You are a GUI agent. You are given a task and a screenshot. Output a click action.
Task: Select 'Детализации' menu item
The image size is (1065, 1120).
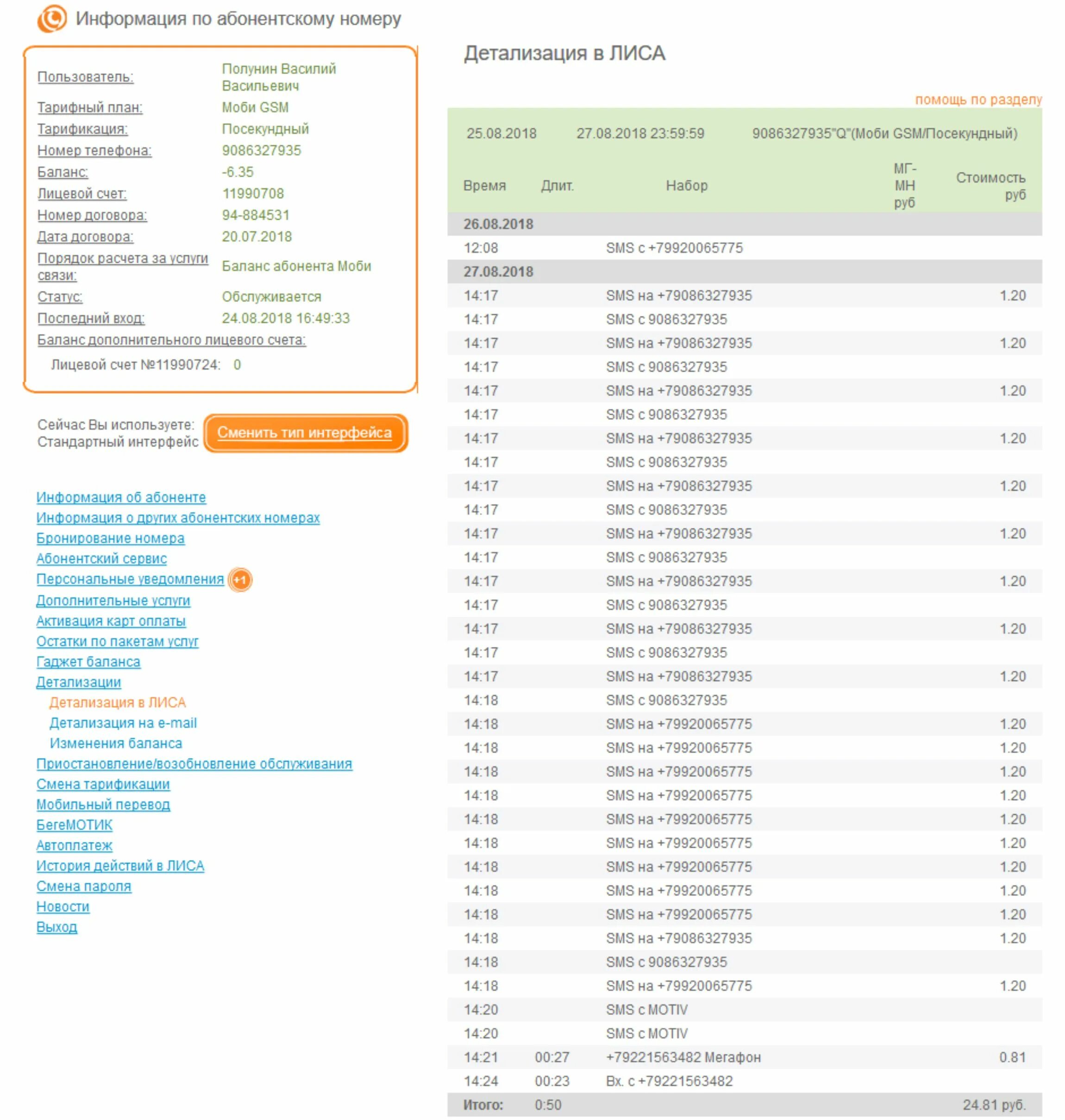pyautogui.click(x=78, y=682)
